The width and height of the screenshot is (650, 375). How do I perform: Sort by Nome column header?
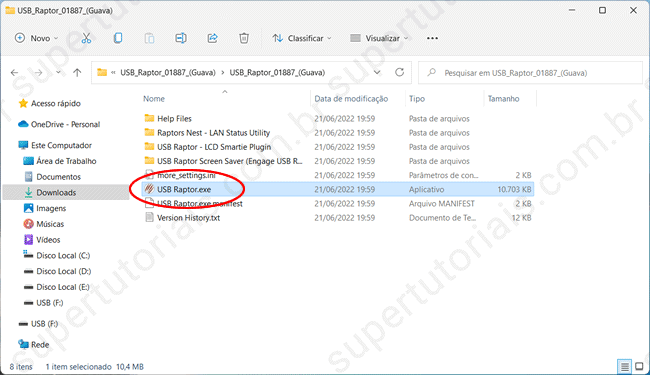click(154, 99)
